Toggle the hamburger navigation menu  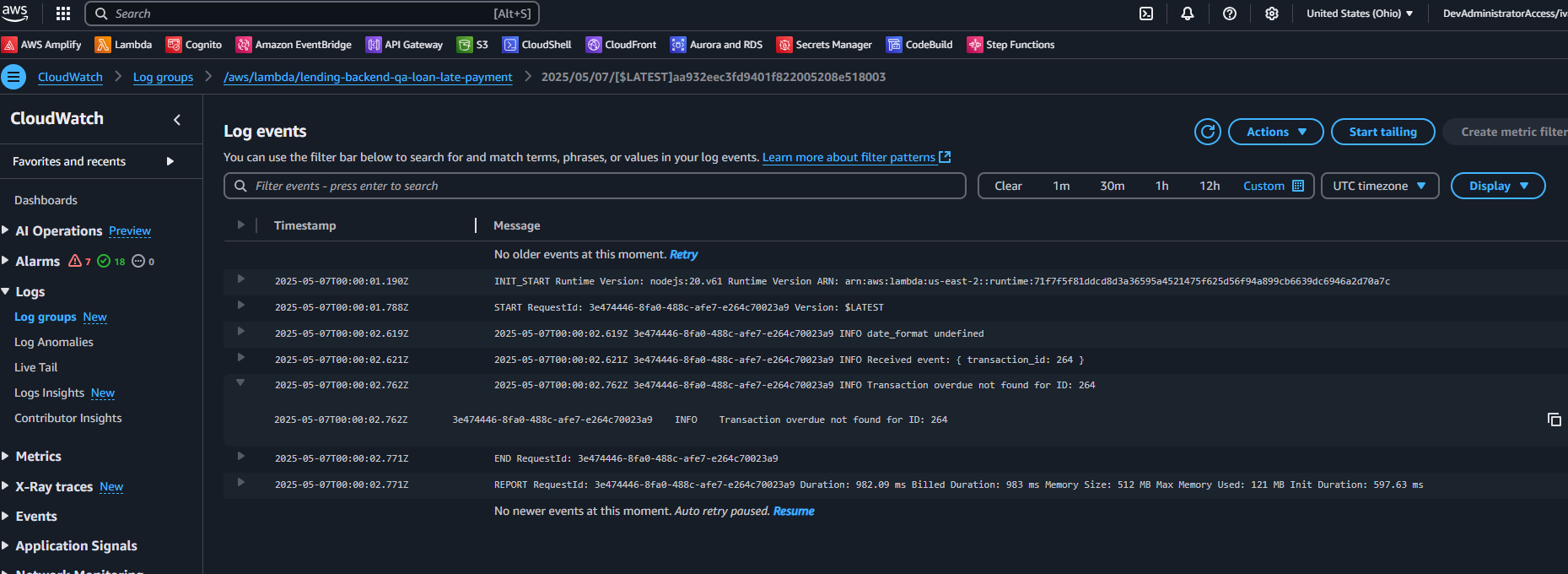[x=13, y=77]
